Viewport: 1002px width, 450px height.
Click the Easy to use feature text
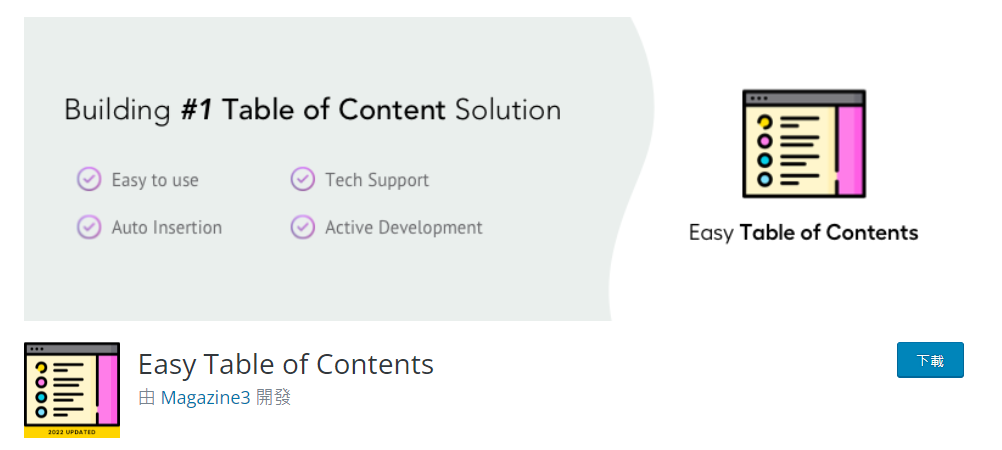tap(155, 180)
